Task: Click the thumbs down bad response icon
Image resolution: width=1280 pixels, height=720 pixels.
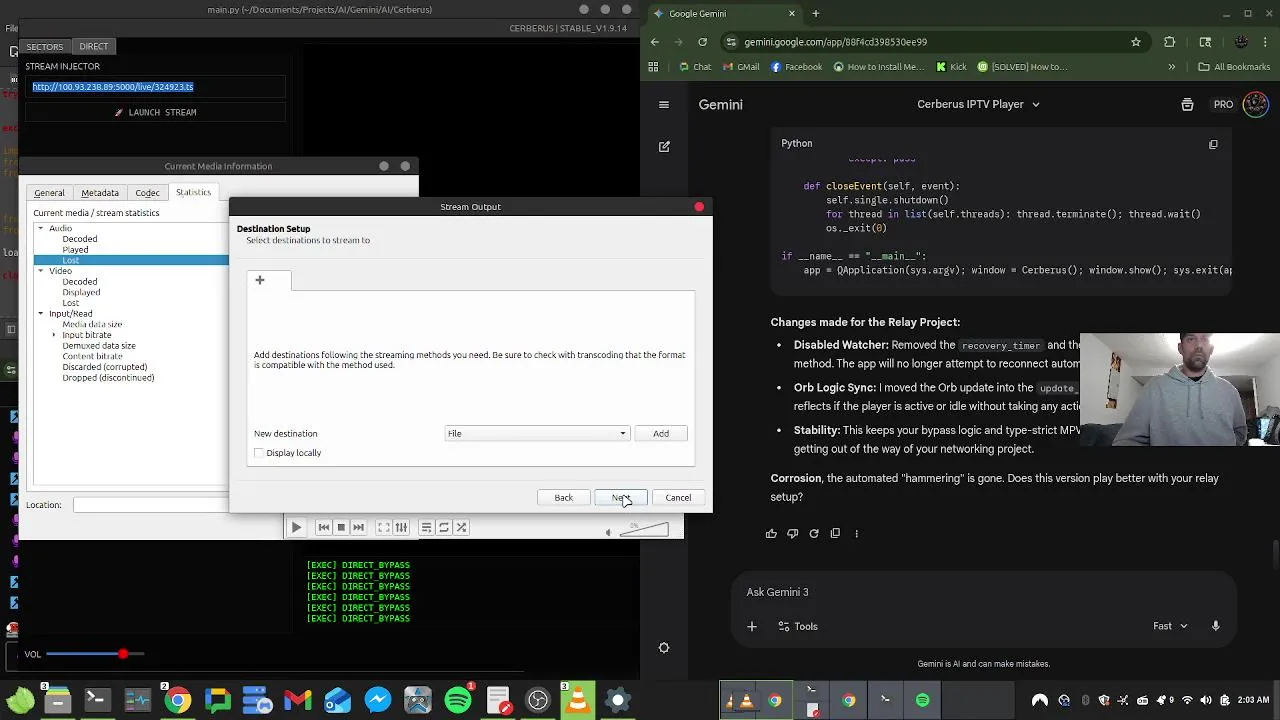Action: click(792, 533)
